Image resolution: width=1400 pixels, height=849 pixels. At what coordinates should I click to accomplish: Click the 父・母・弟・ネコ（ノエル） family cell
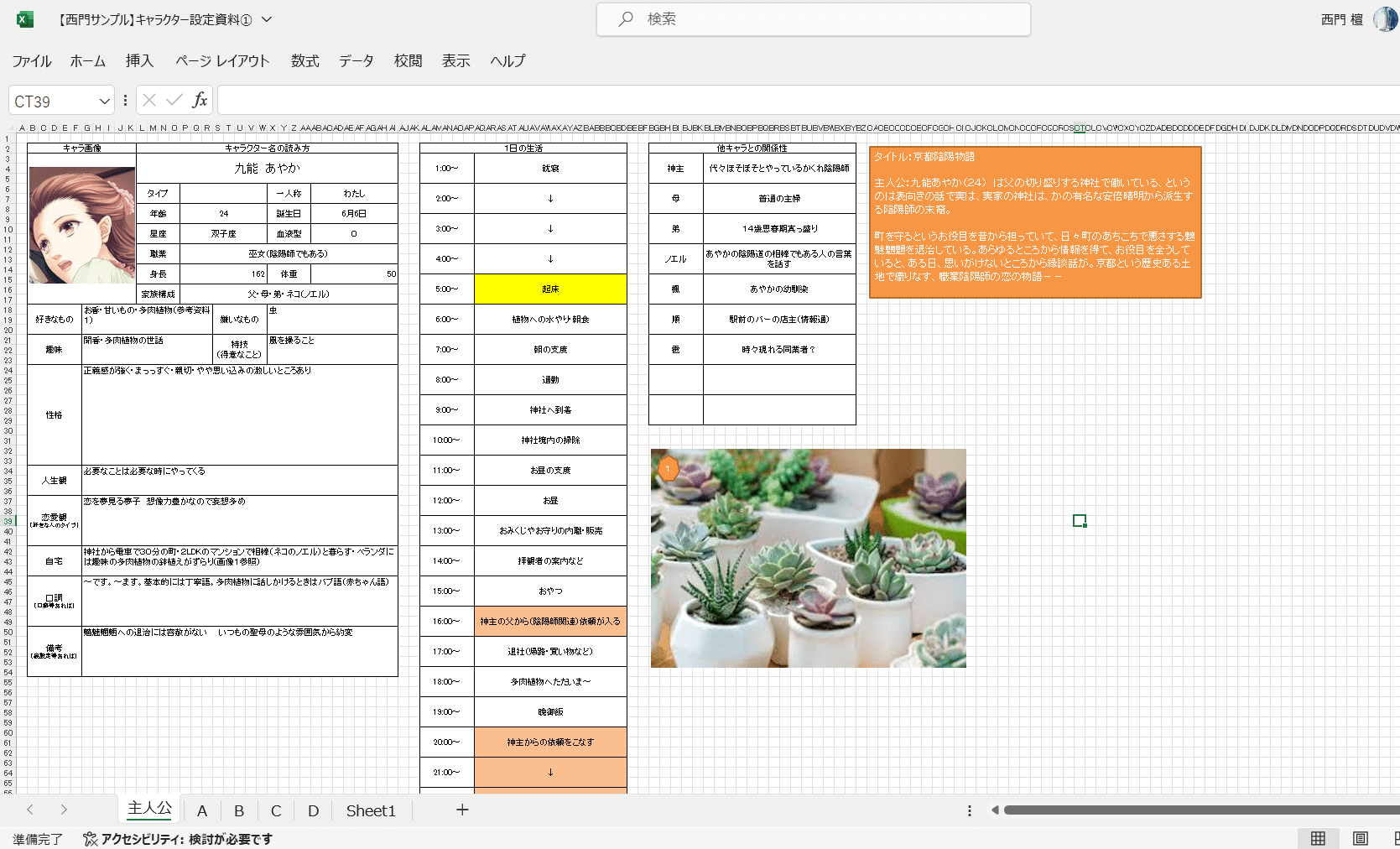point(289,294)
